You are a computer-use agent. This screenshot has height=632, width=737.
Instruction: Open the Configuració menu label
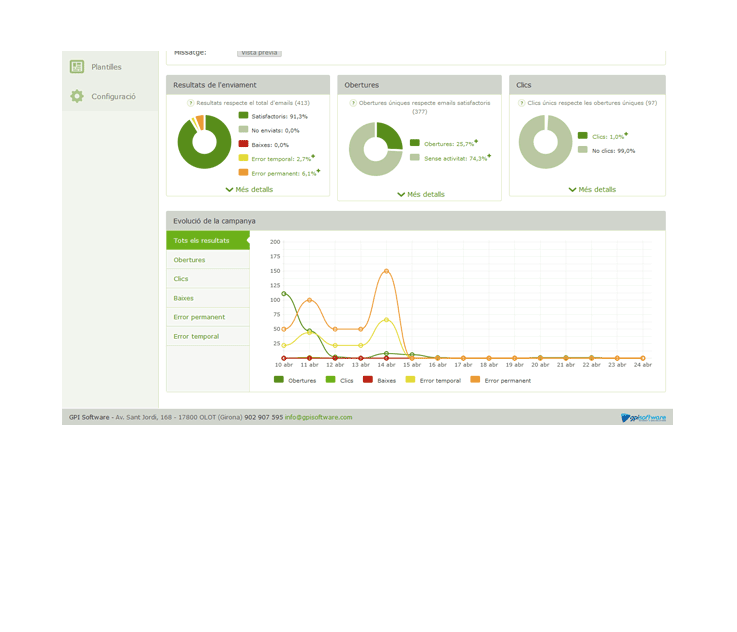pyautogui.click(x=113, y=96)
